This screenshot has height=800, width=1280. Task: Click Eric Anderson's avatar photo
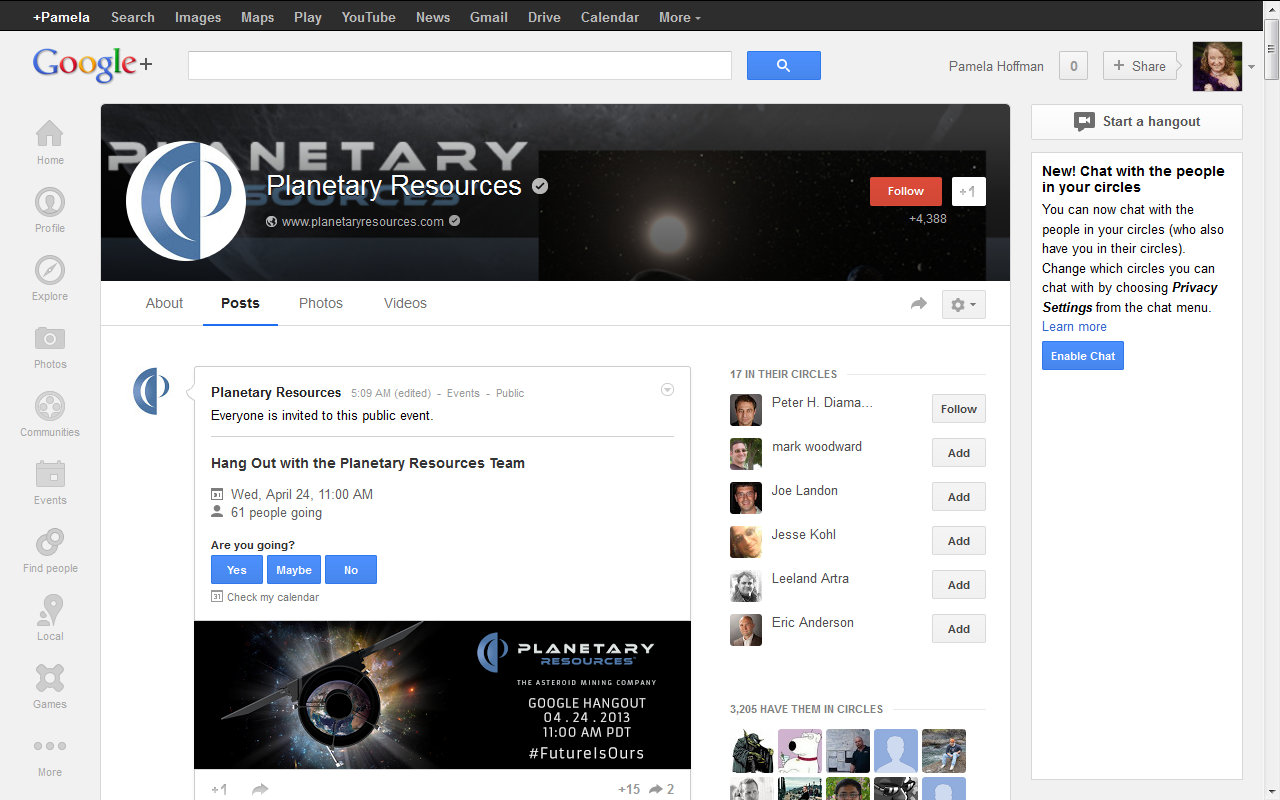coord(746,630)
